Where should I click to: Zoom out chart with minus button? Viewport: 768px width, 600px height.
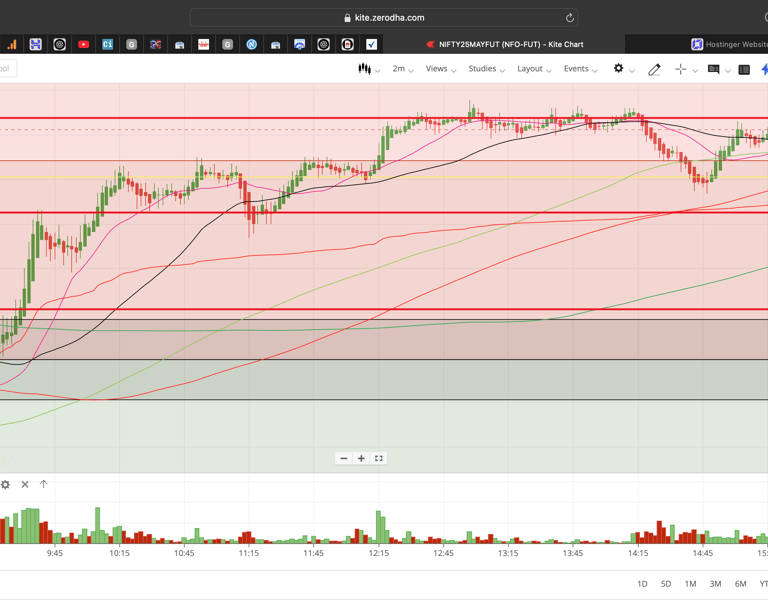pos(344,458)
